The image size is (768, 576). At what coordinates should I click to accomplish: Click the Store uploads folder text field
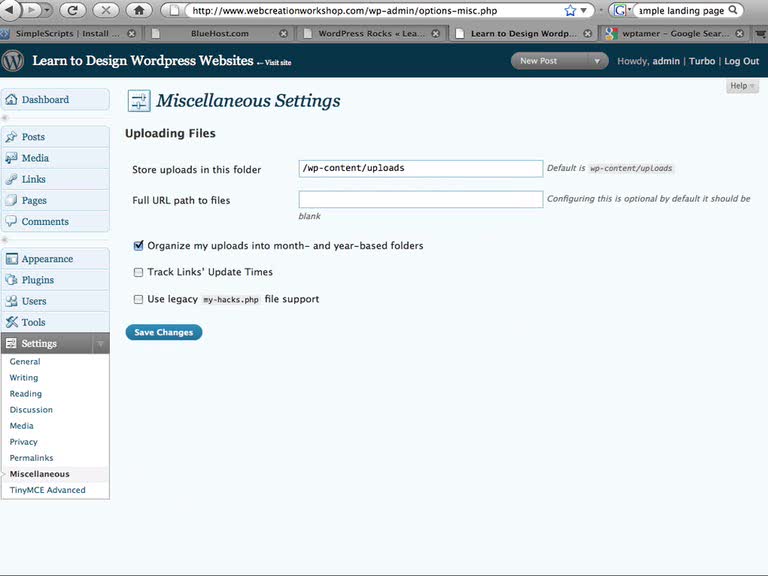[x=420, y=168]
